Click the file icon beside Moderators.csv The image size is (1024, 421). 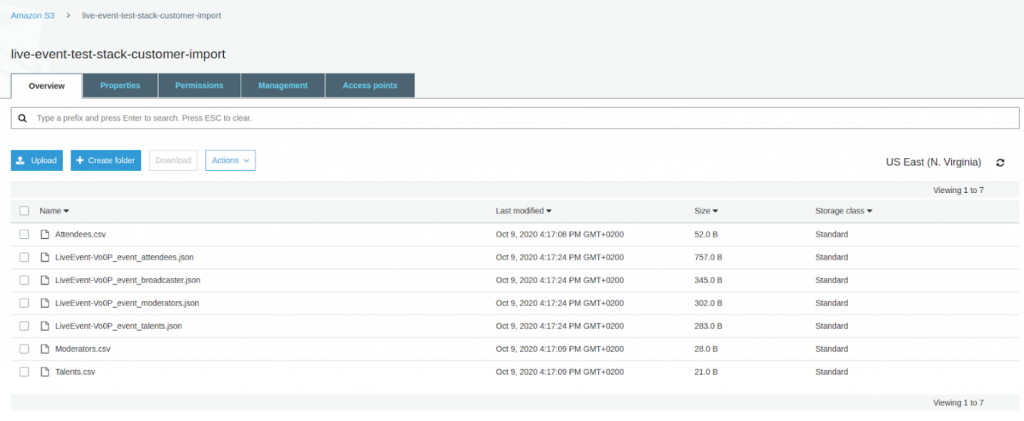pyautogui.click(x=44, y=349)
